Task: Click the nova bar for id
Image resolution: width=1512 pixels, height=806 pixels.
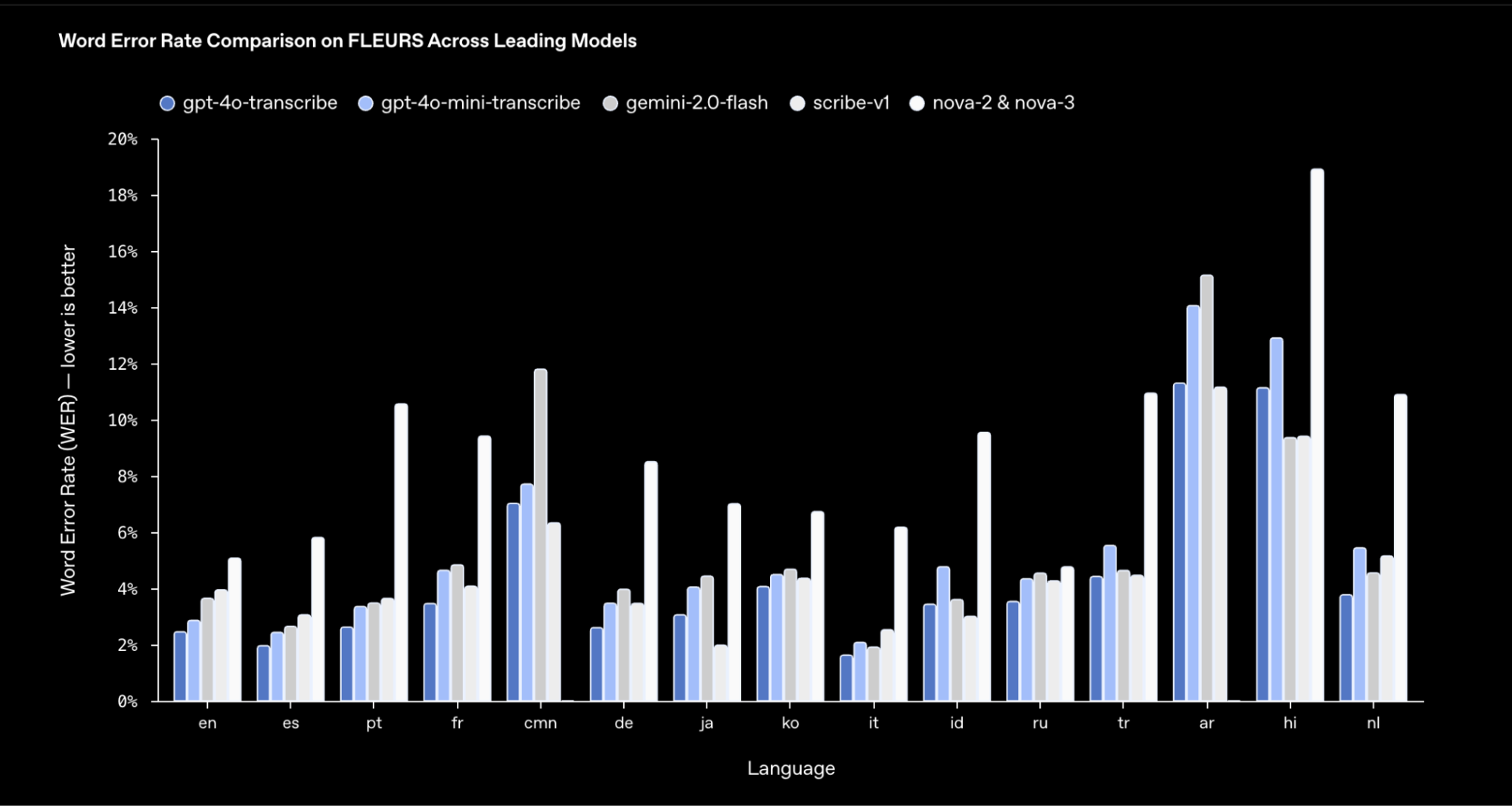Action: pyautogui.click(x=984, y=566)
